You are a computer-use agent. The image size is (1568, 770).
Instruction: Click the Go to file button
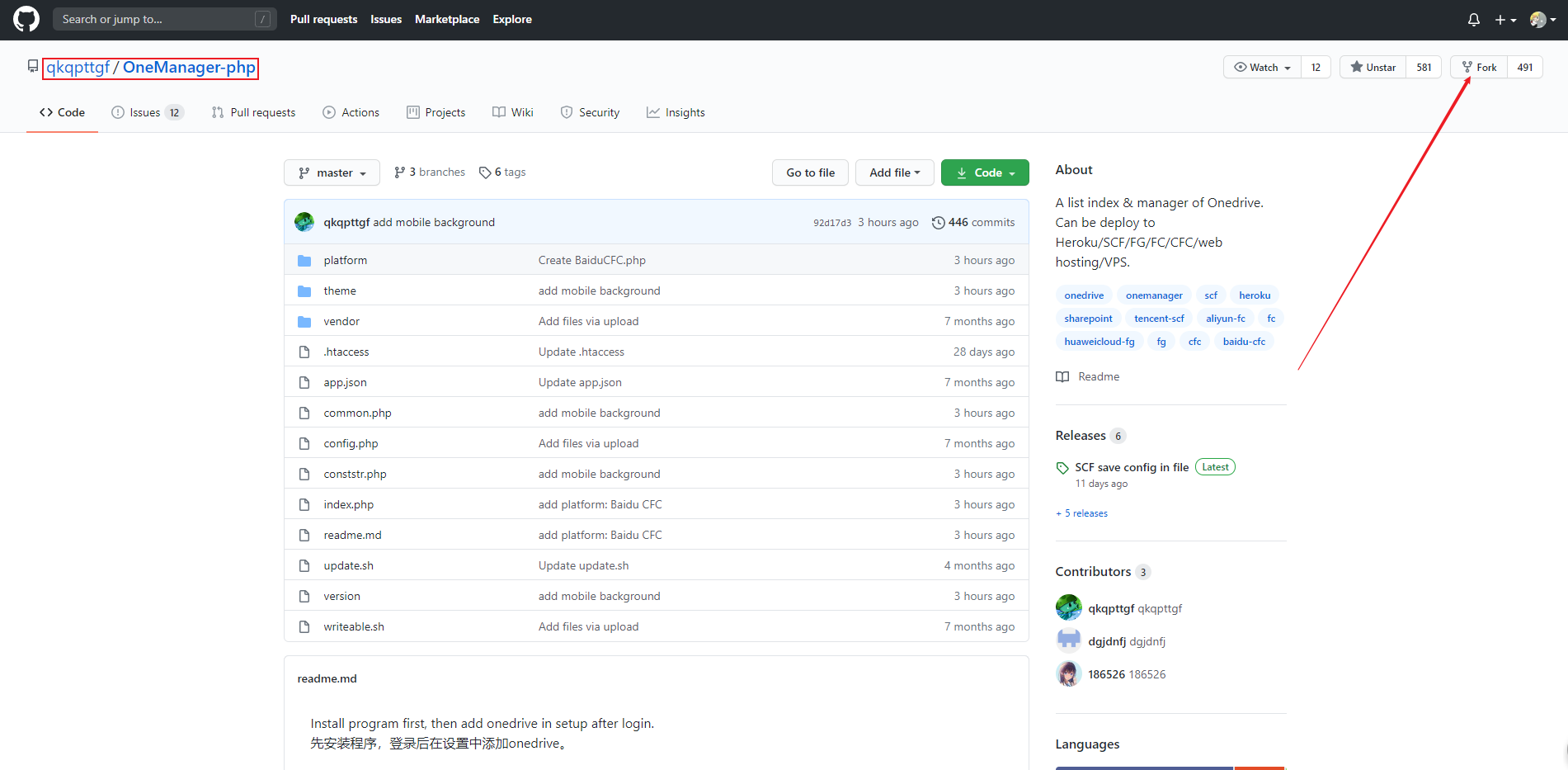pos(810,172)
